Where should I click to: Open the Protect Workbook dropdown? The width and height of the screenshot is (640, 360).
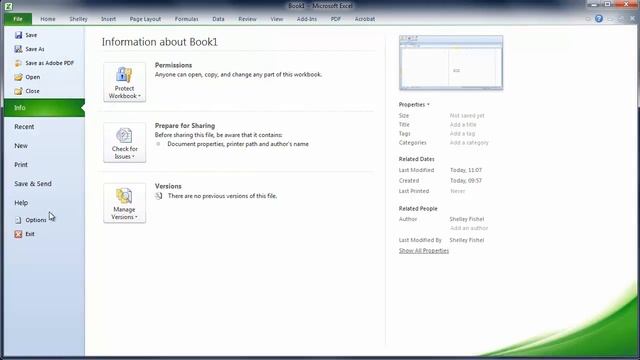[x=124, y=82]
